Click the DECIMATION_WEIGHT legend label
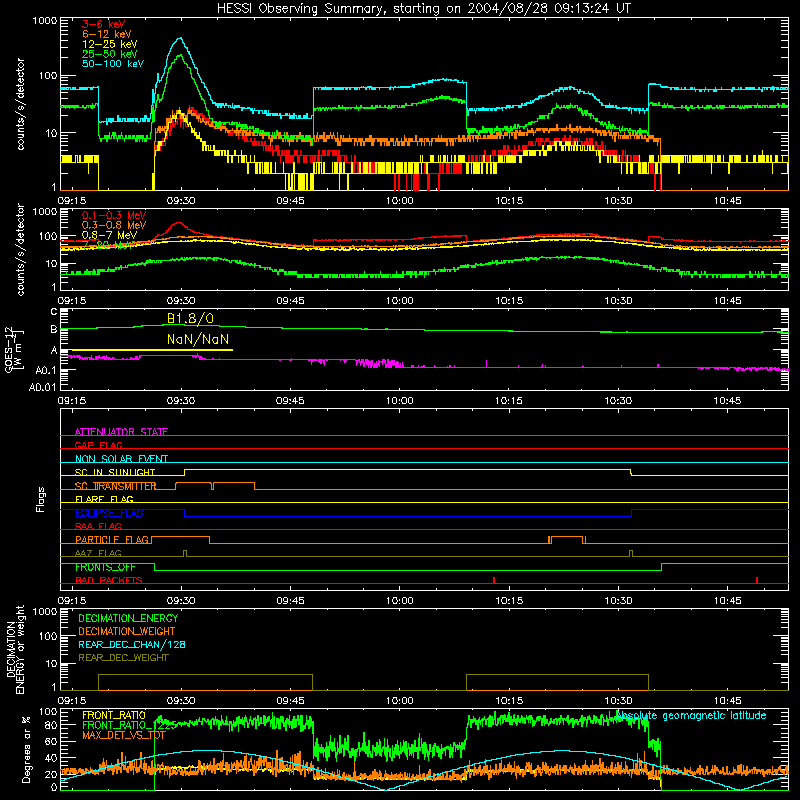Viewport: 800px width, 800px height. (127, 631)
